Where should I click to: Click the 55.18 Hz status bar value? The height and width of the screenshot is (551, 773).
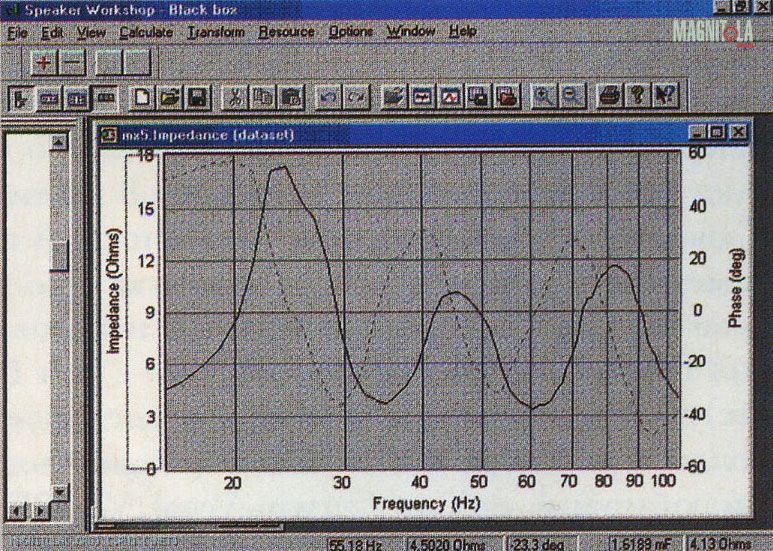(x=355, y=544)
